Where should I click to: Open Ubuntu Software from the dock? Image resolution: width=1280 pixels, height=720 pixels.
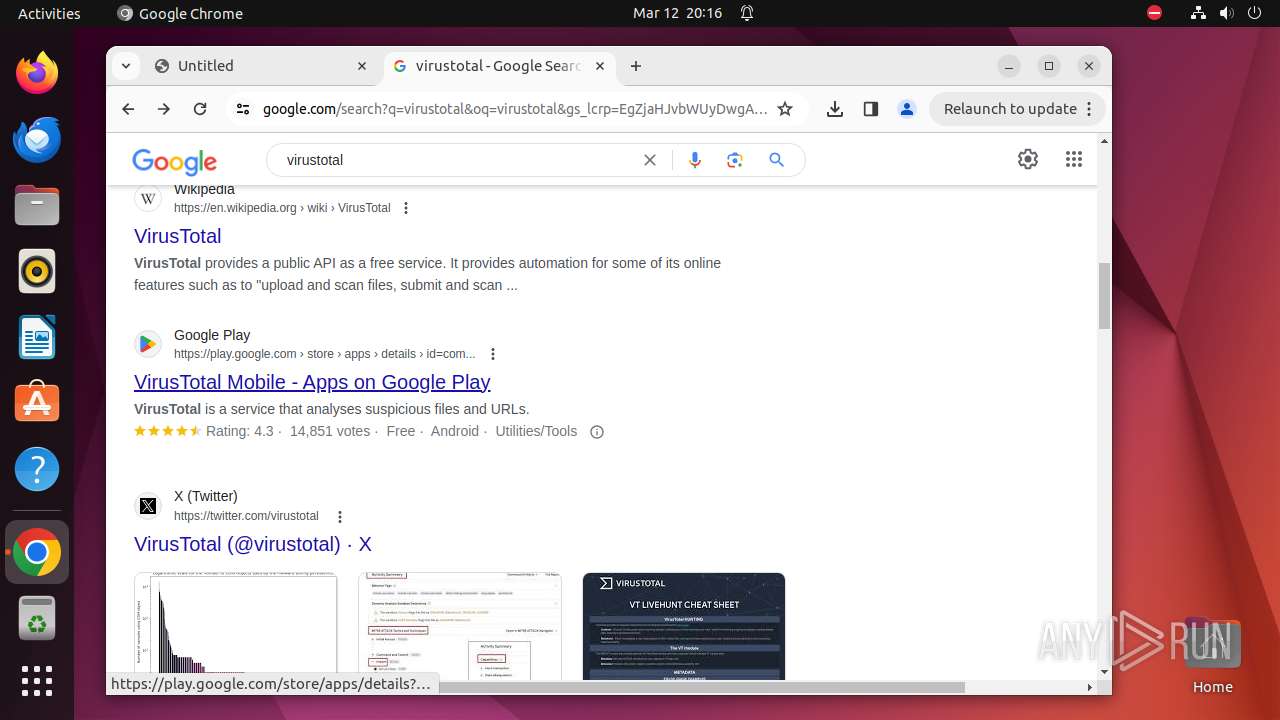[37, 403]
